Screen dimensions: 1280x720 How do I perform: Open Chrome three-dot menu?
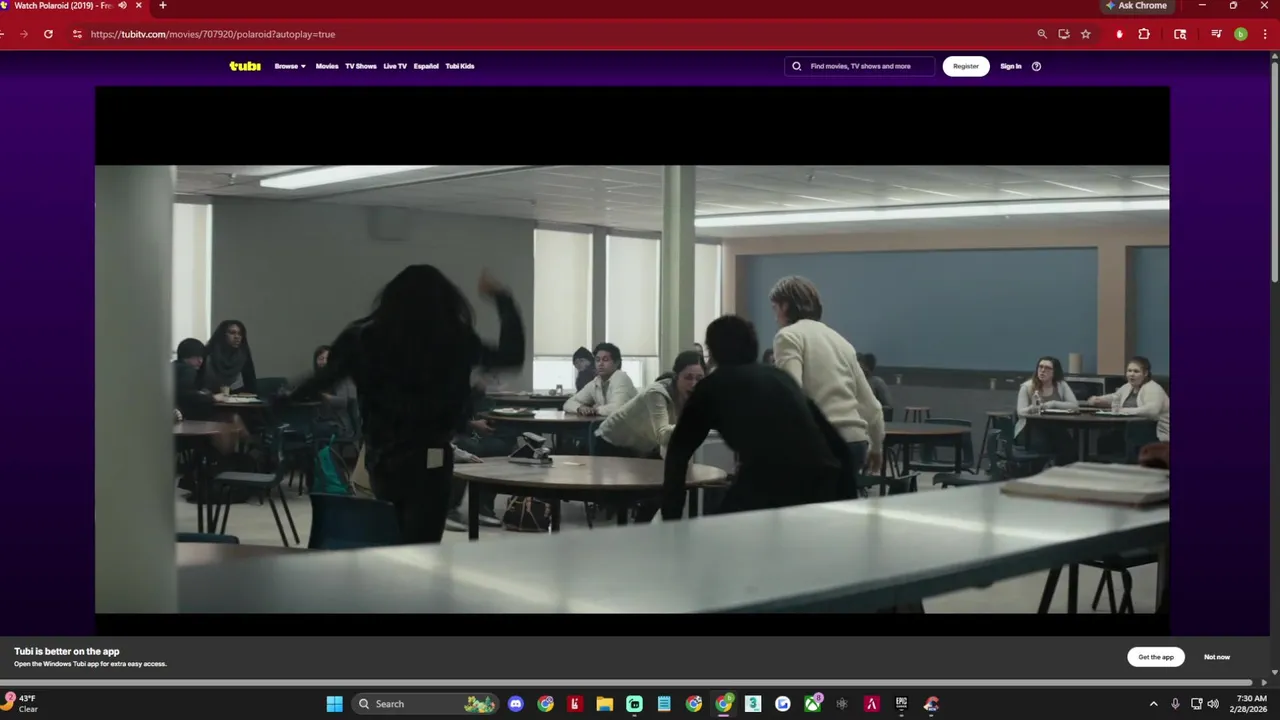pyautogui.click(x=1265, y=34)
